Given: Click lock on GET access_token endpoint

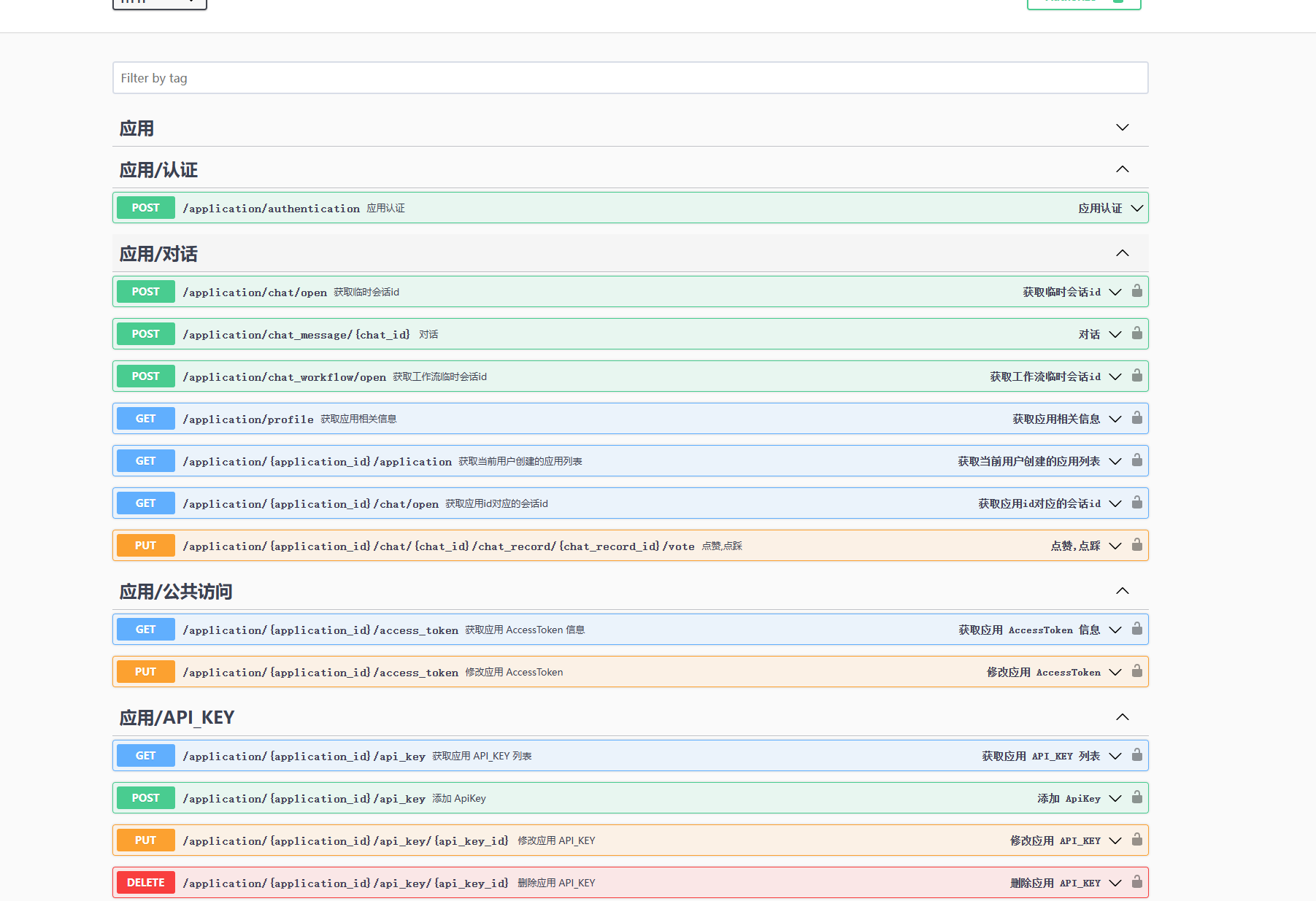Looking at the screenshot, I should pyautogui.click(x=1136, y=629).
